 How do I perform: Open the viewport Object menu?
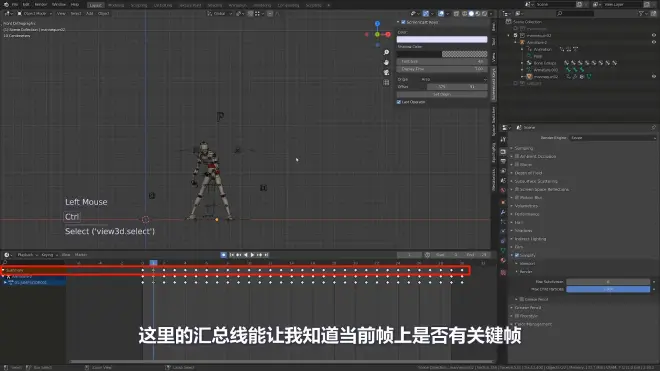104,13
